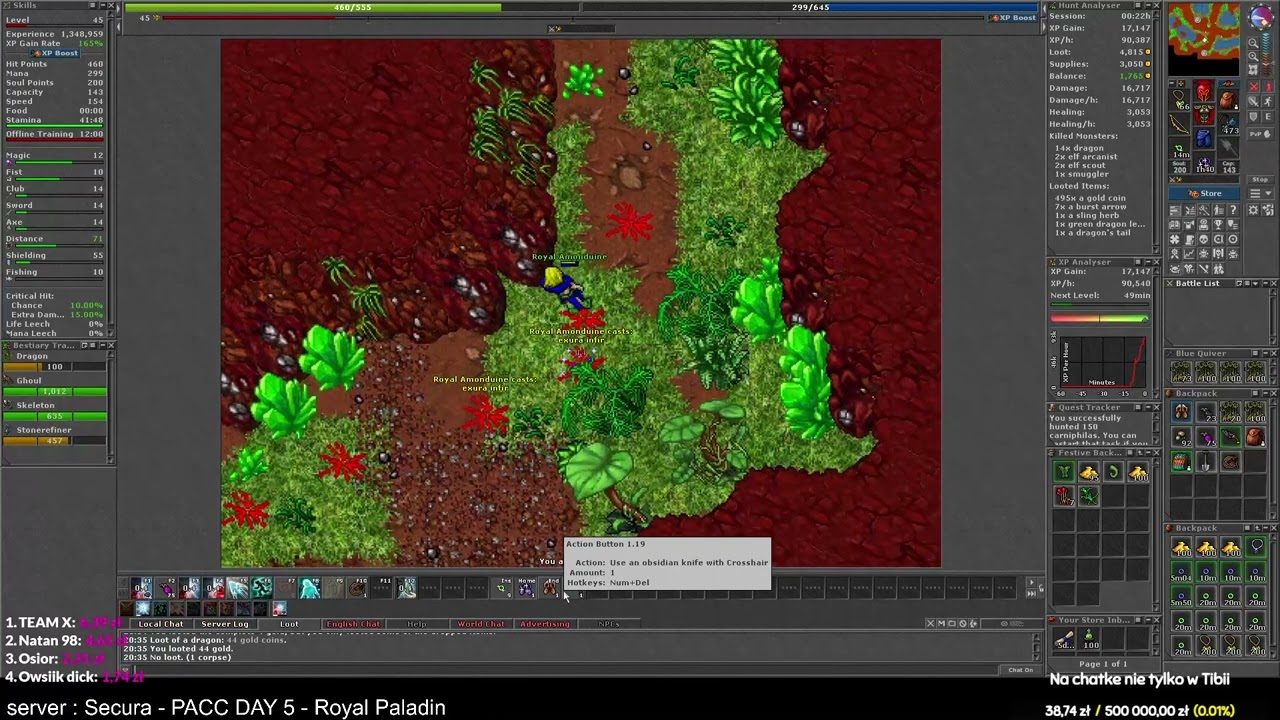The width and height of the screenshot is (1280, 720).
Task: Open the options gear icon
Action: click(x=1253, y=210)
